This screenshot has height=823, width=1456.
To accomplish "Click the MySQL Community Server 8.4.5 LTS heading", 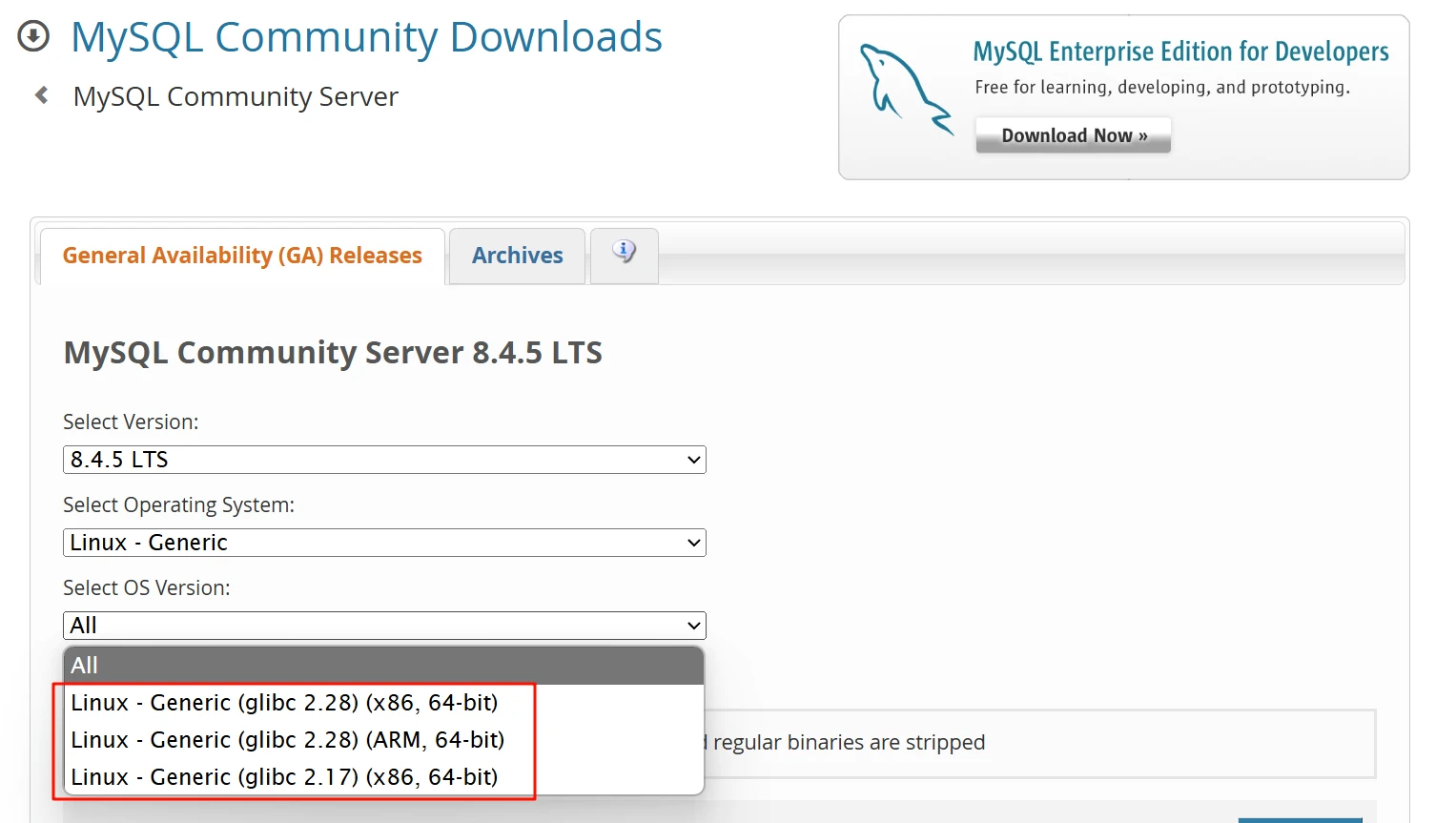I will 333,353.
